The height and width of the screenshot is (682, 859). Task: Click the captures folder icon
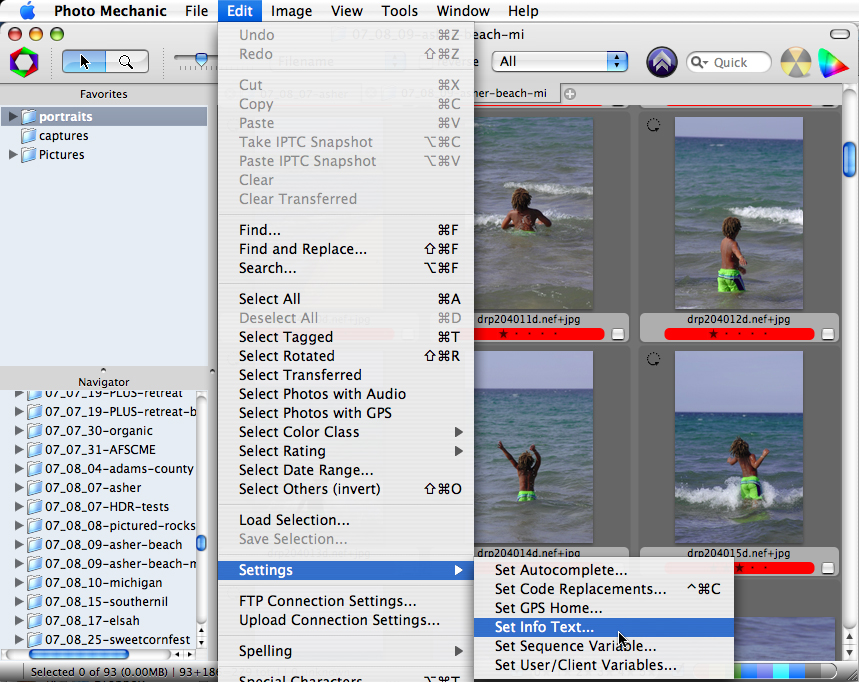coord(29,136)
